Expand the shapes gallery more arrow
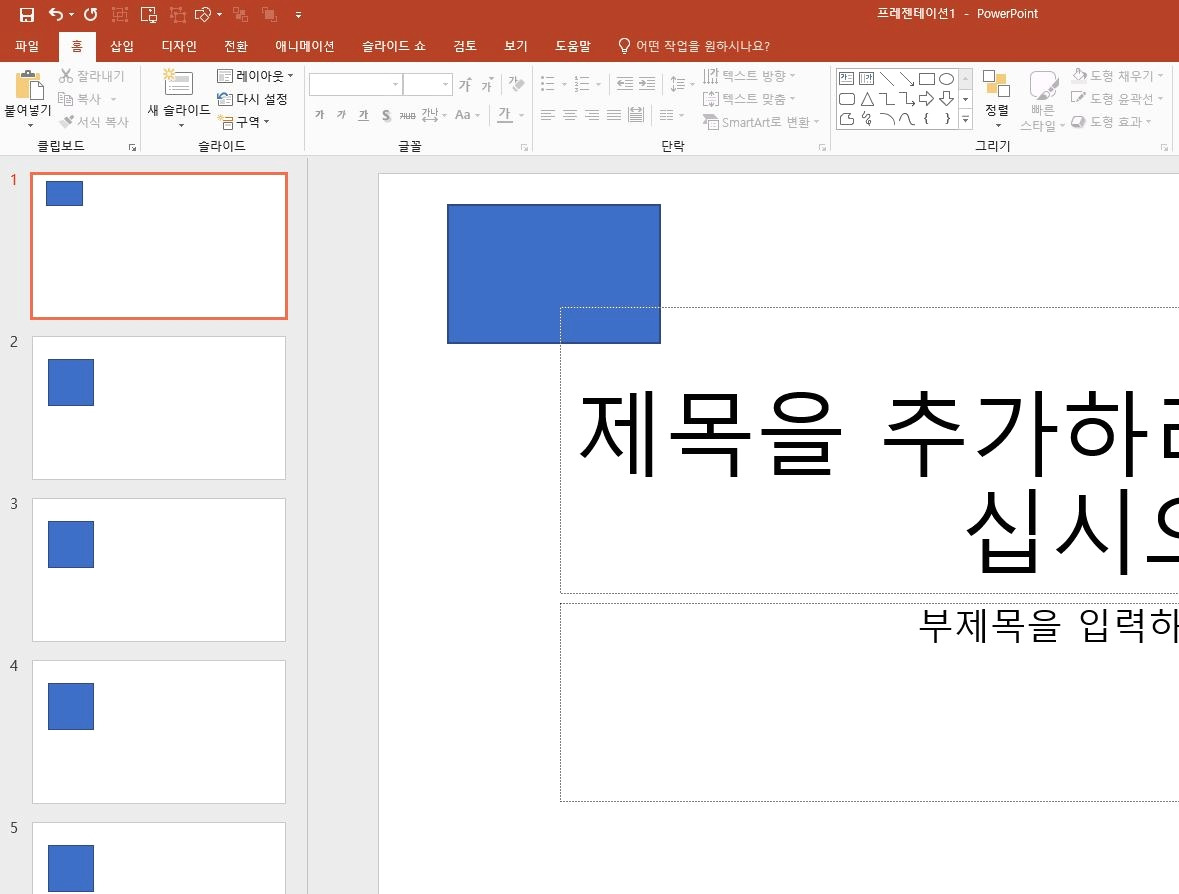 965,119
